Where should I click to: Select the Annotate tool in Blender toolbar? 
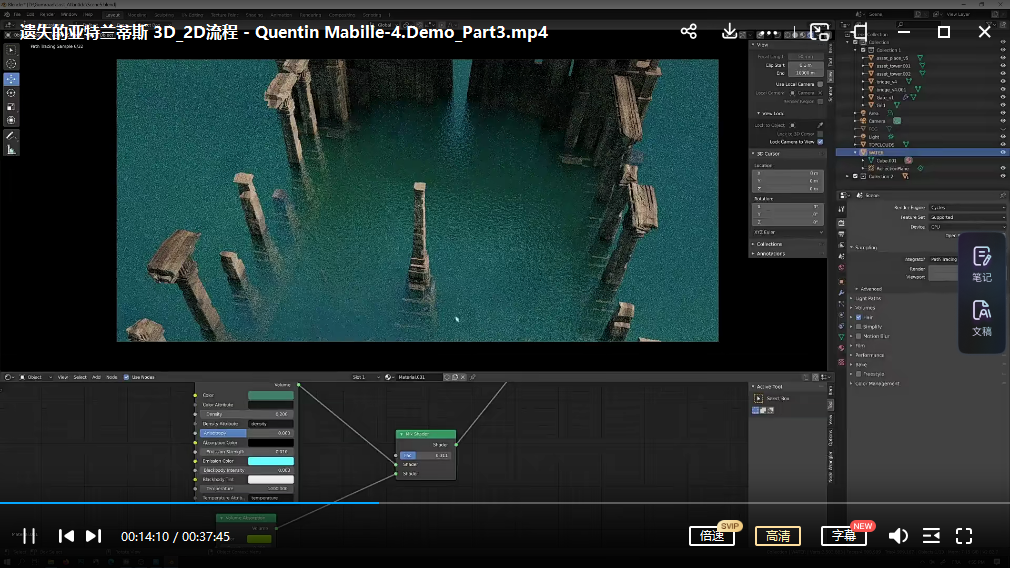click(x=11, y=136)
